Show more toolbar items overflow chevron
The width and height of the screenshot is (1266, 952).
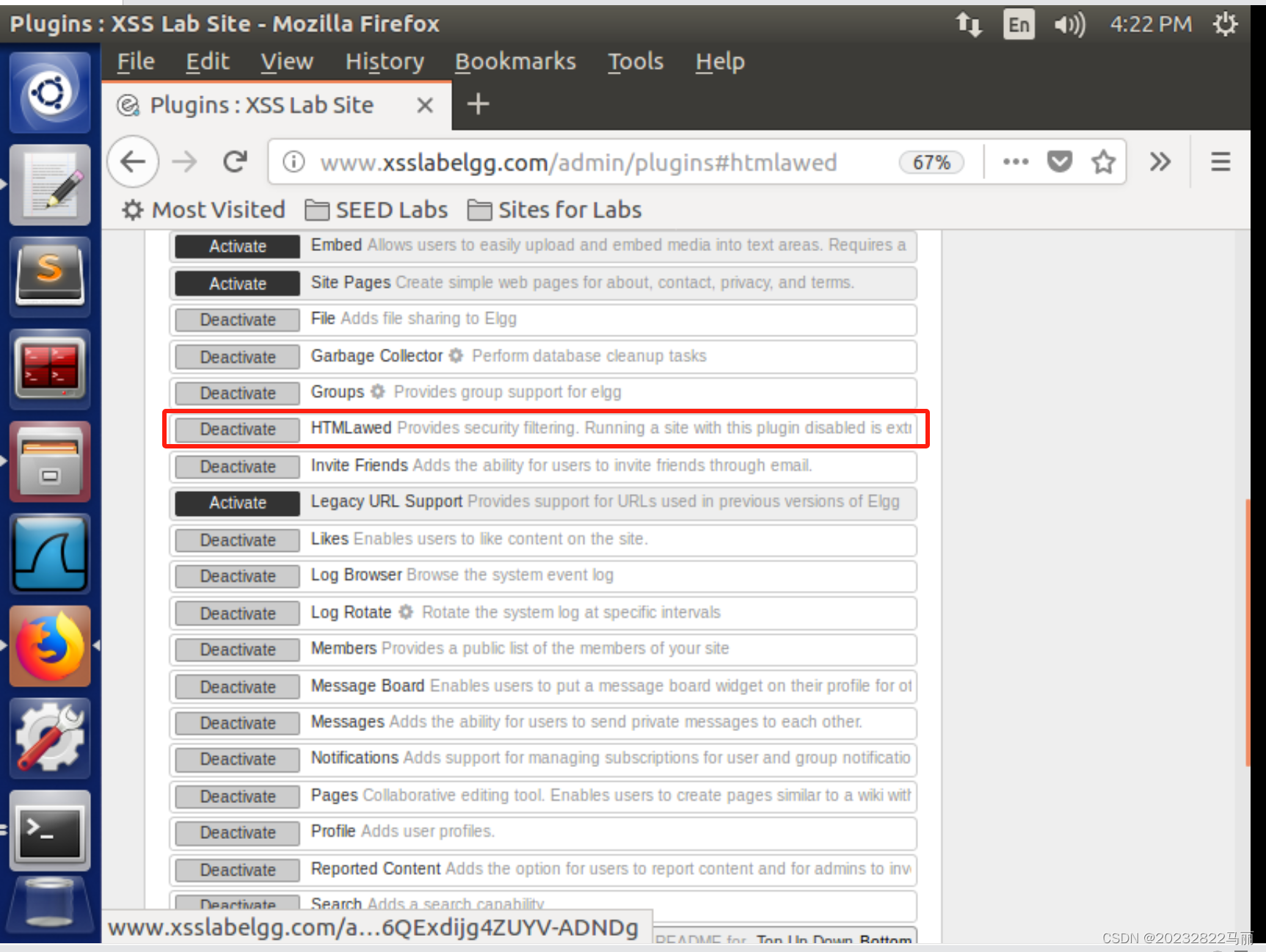tap(1160, 161)
